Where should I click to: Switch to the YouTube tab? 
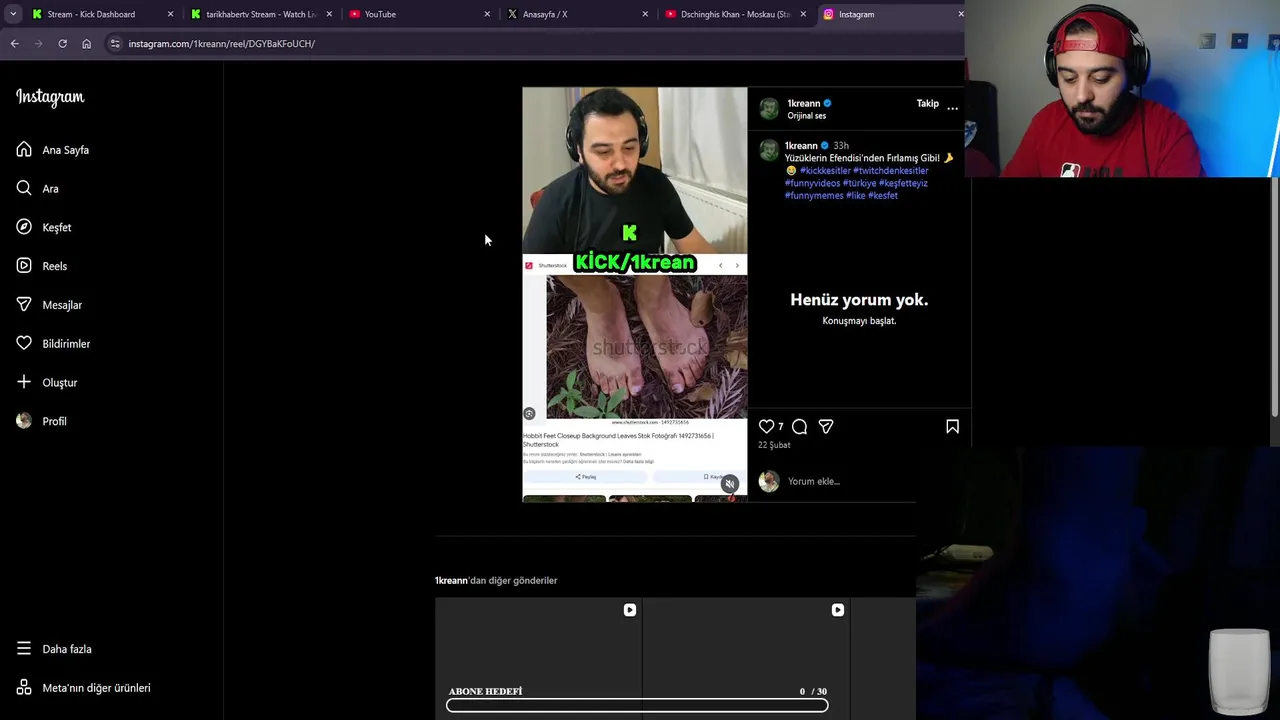pos(380,14)
